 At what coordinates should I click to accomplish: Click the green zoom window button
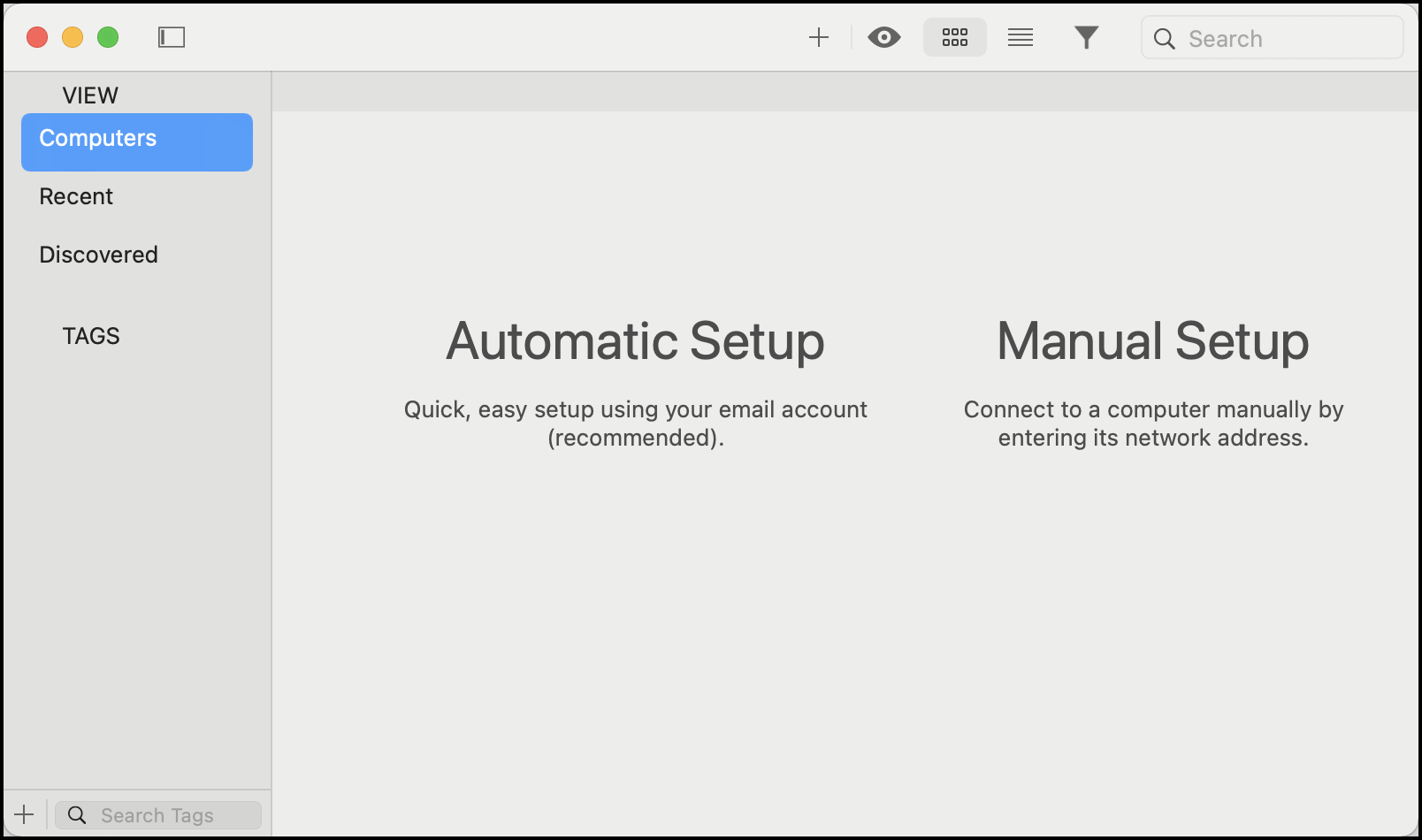[108, 37]
